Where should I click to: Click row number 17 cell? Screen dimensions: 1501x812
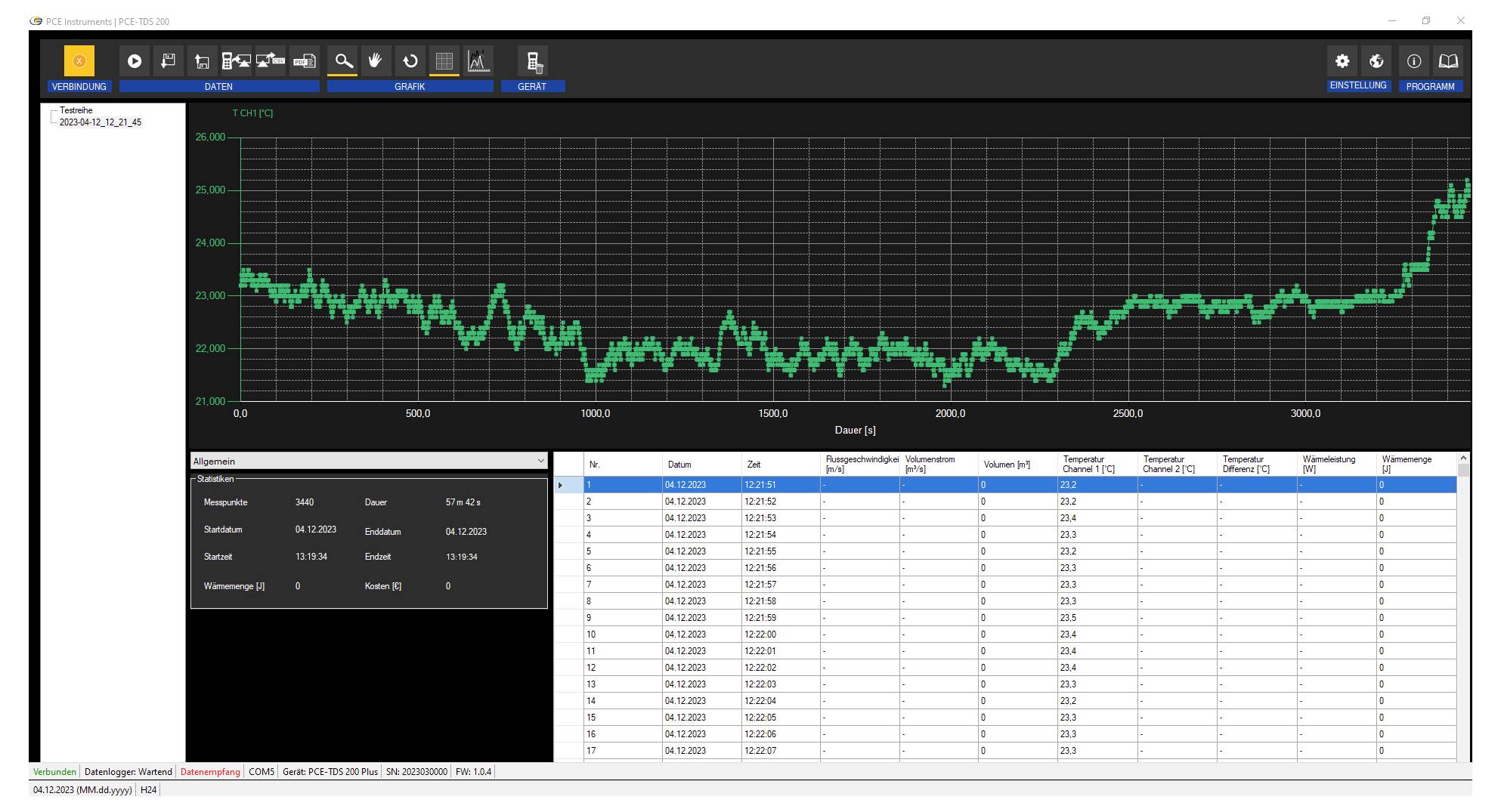click(x=623, y=751)
